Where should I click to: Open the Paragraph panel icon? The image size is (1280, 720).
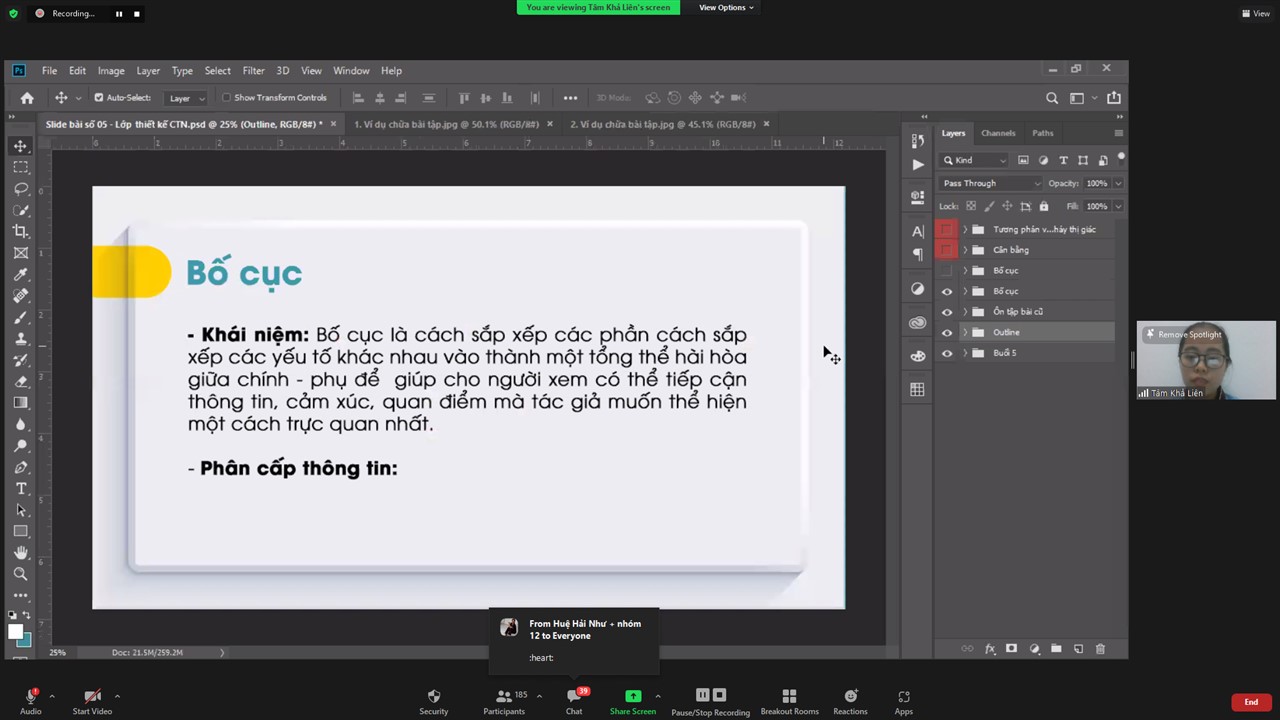click(x=918, y=254)
